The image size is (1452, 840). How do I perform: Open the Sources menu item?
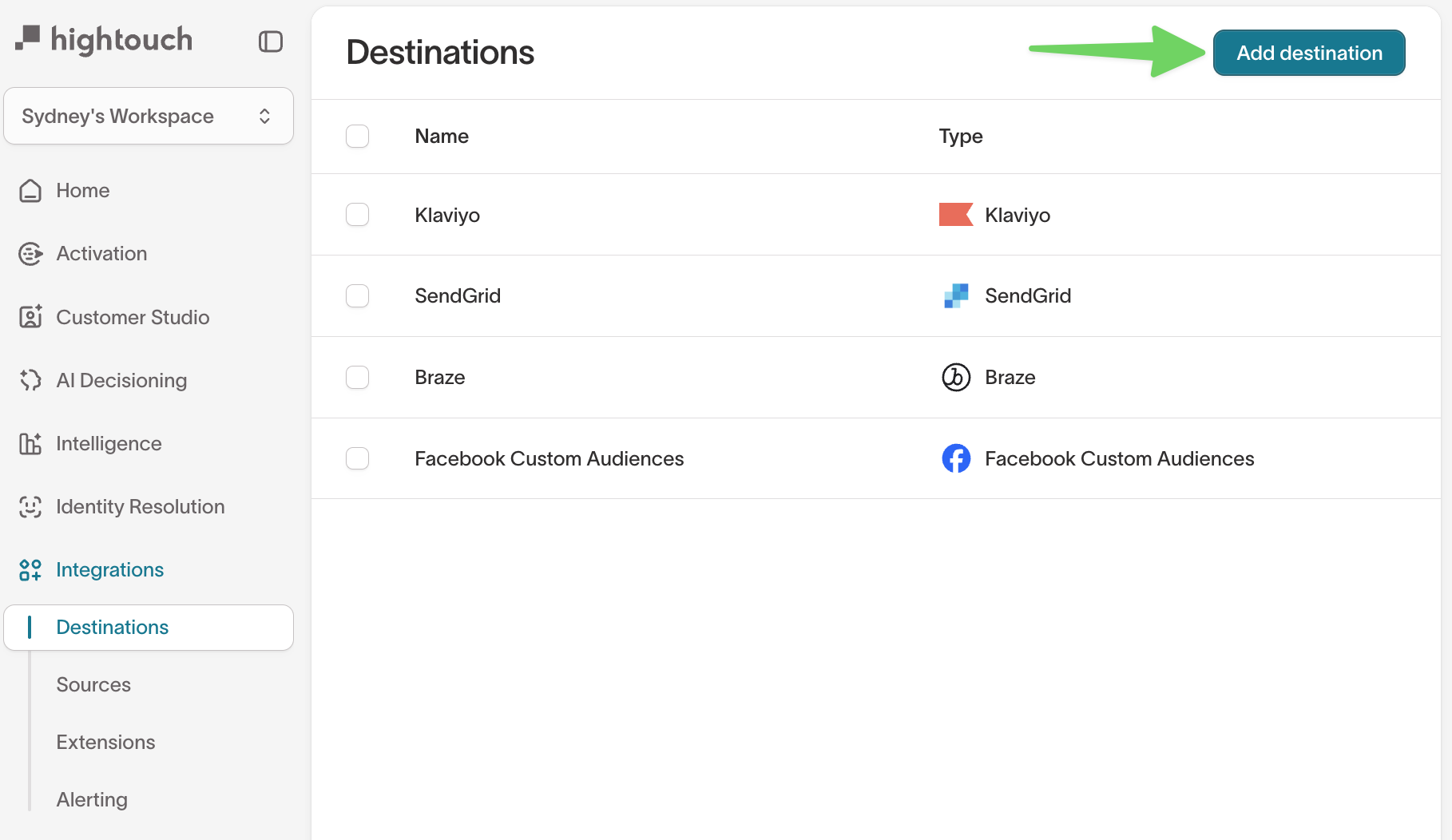[x=93, y=685]
